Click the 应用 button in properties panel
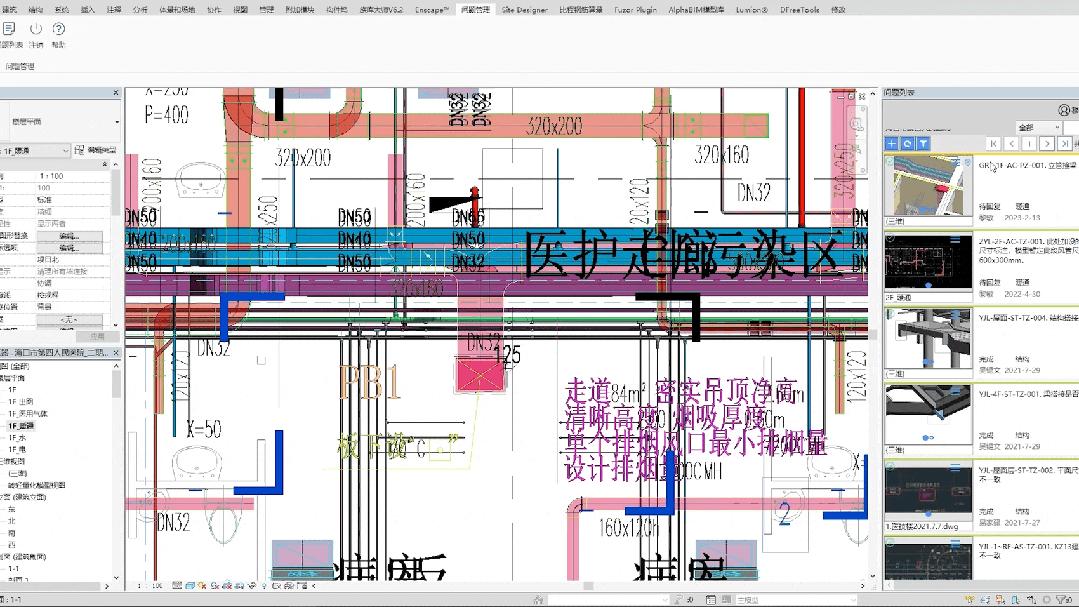 [96, 337]
